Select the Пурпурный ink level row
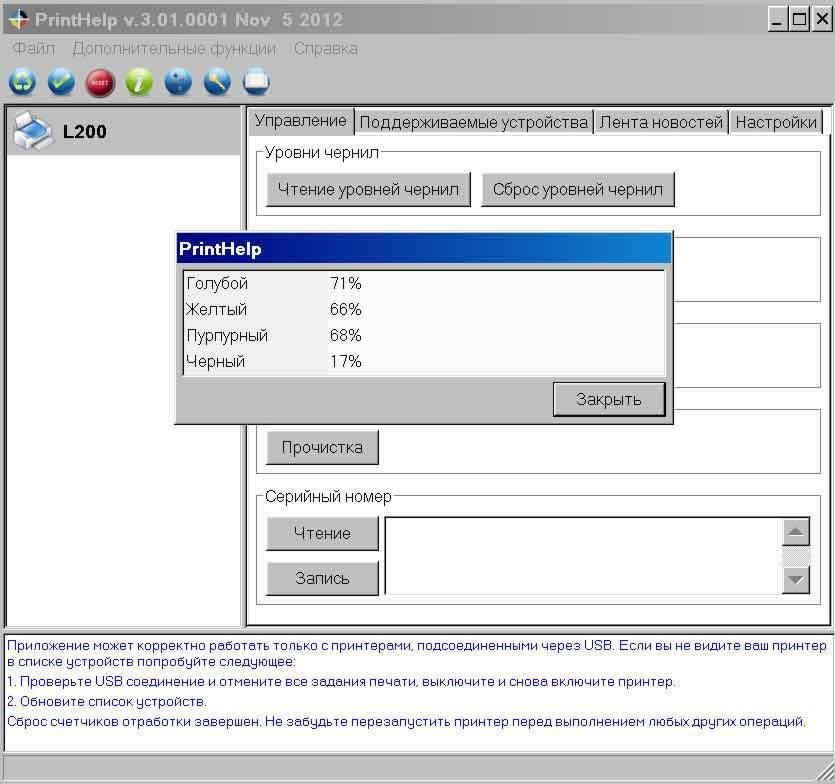The image size is (835, 784). point(424,336)
